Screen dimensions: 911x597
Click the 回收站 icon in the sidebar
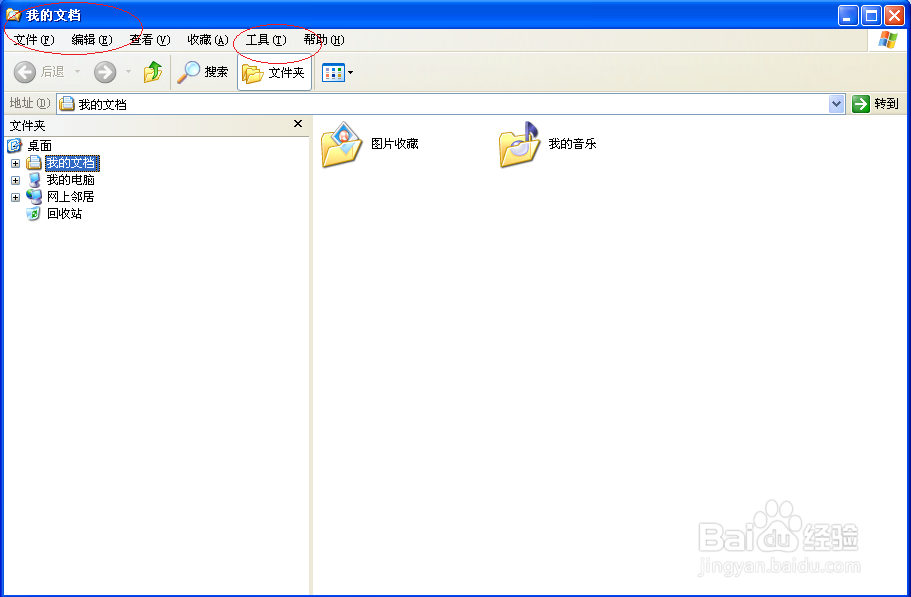pos(62,213)
